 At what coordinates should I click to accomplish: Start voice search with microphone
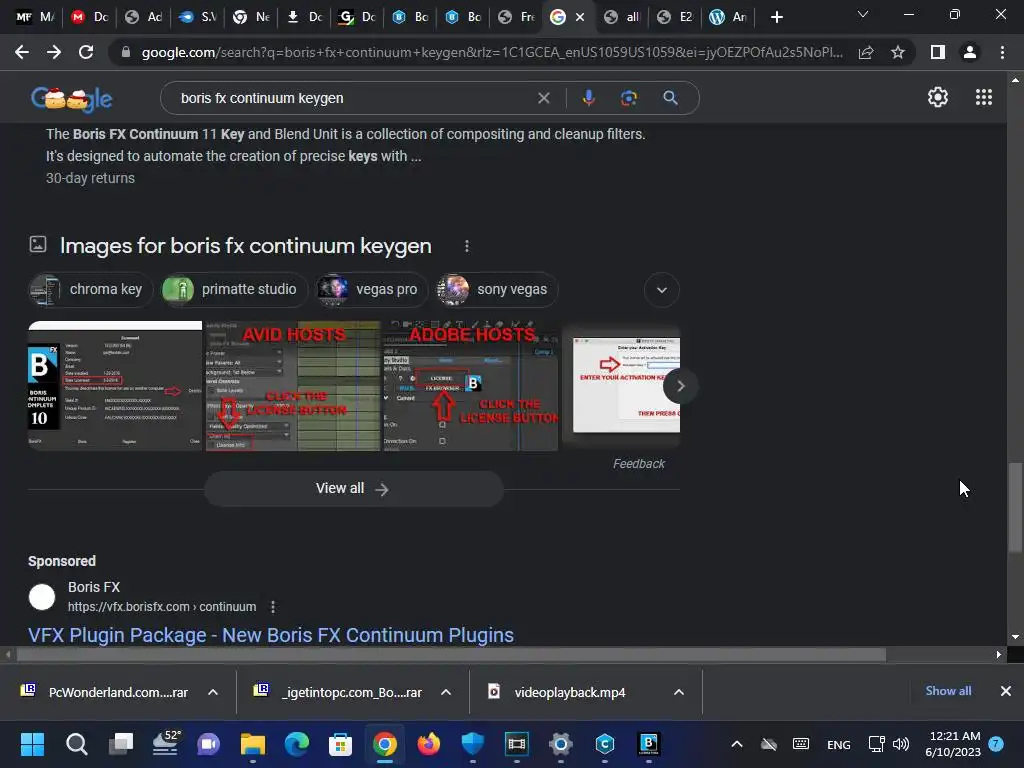588,98
